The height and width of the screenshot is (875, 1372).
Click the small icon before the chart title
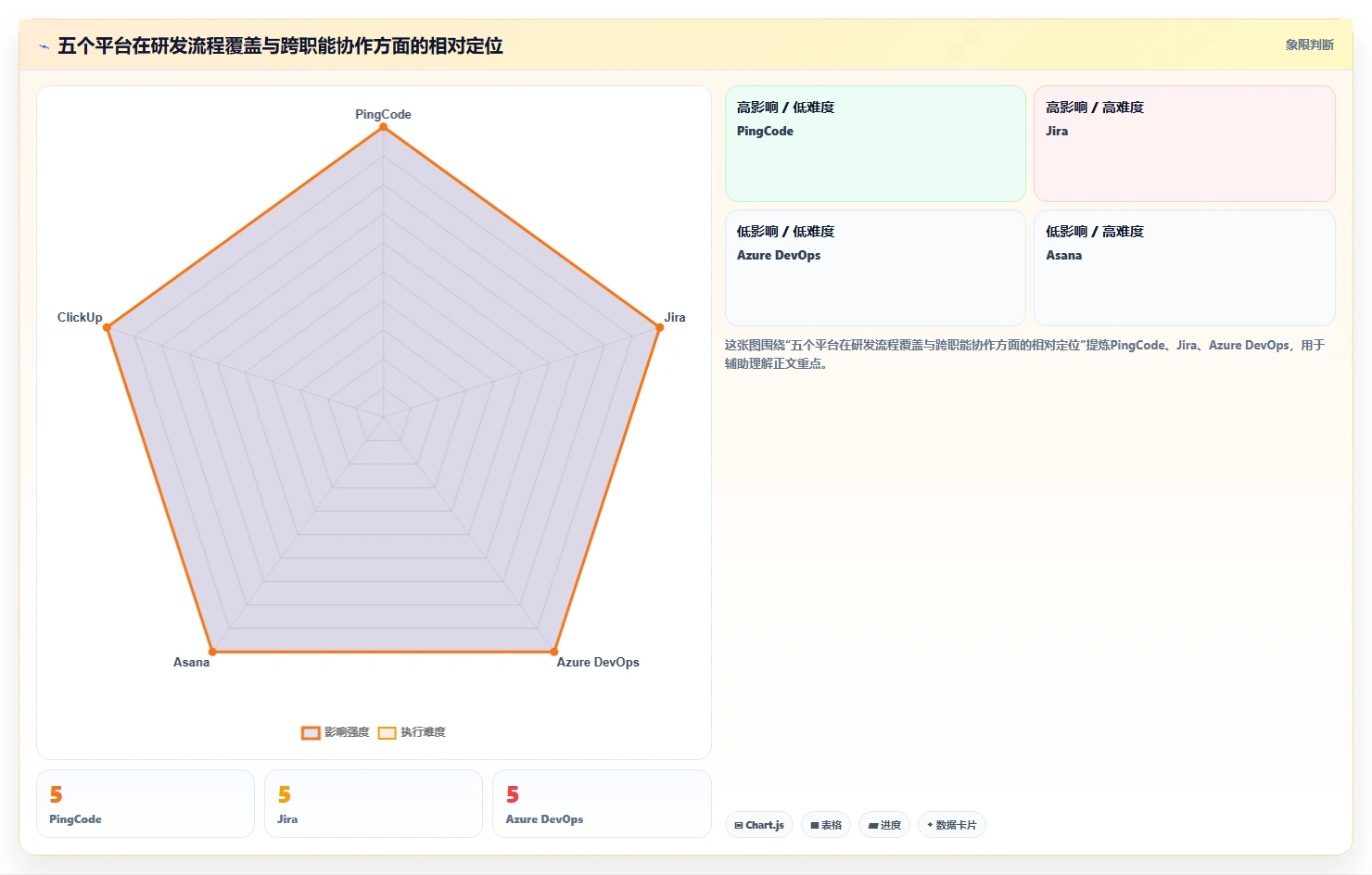(x=44, y=46)
